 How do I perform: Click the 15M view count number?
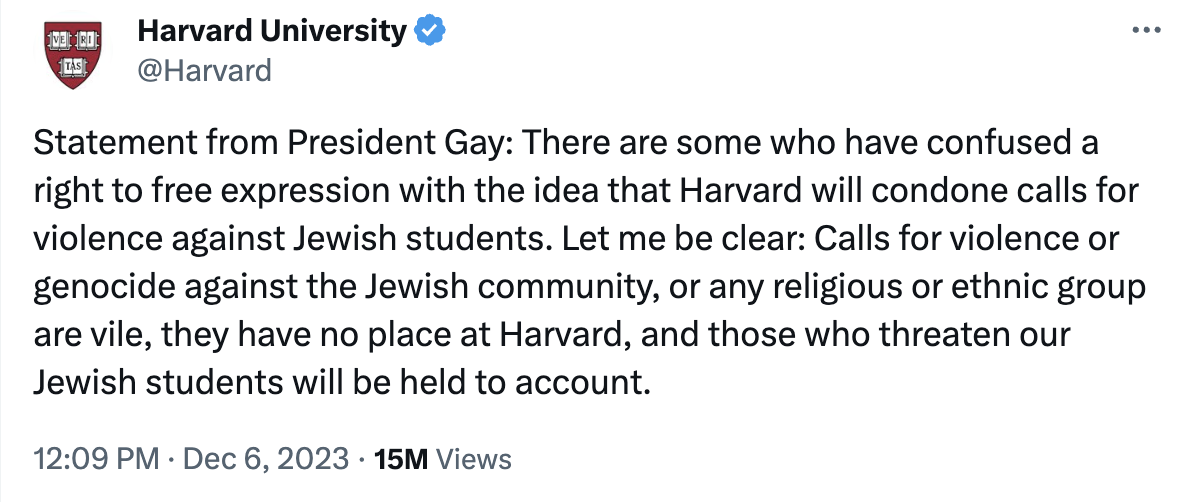[x=399, y=459]
